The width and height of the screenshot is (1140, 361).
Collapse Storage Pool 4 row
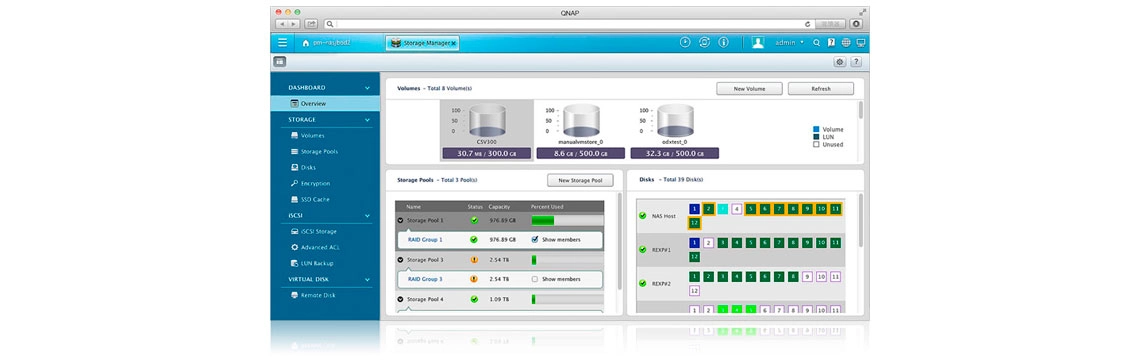click(401, 299)
